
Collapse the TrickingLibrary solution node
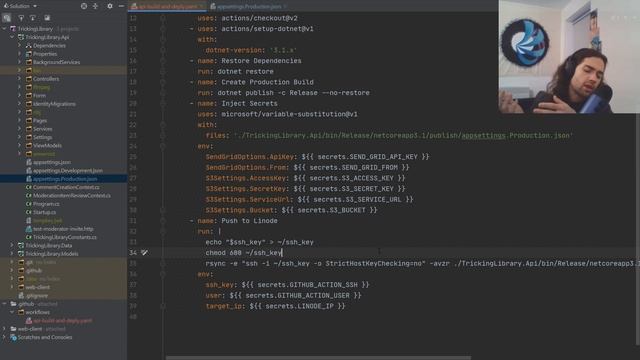4,29
